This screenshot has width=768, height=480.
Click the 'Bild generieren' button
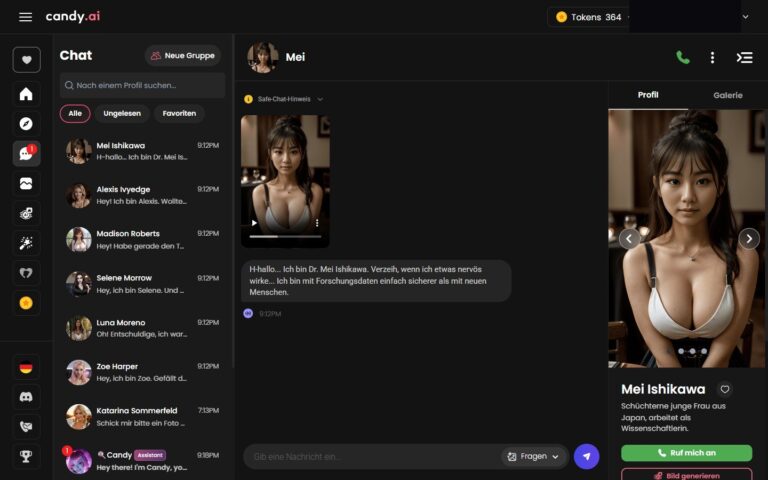(x=686, y=475)
